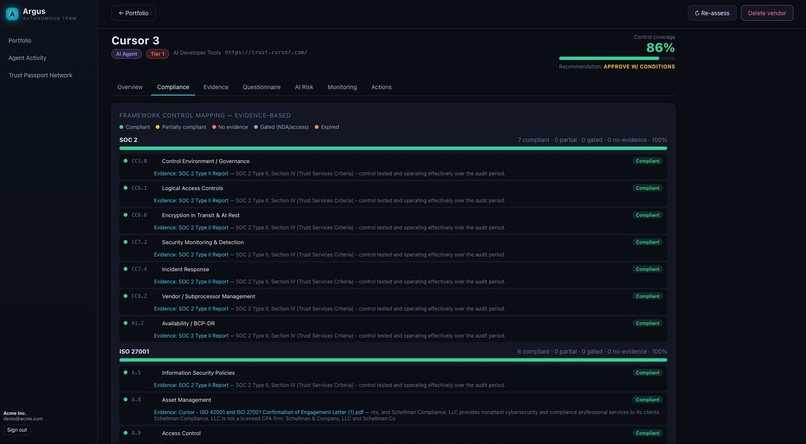The image size is (806, 444).
Task: Click the Argus logo icon
Action: pyautogui.click(x=12, y=14)
